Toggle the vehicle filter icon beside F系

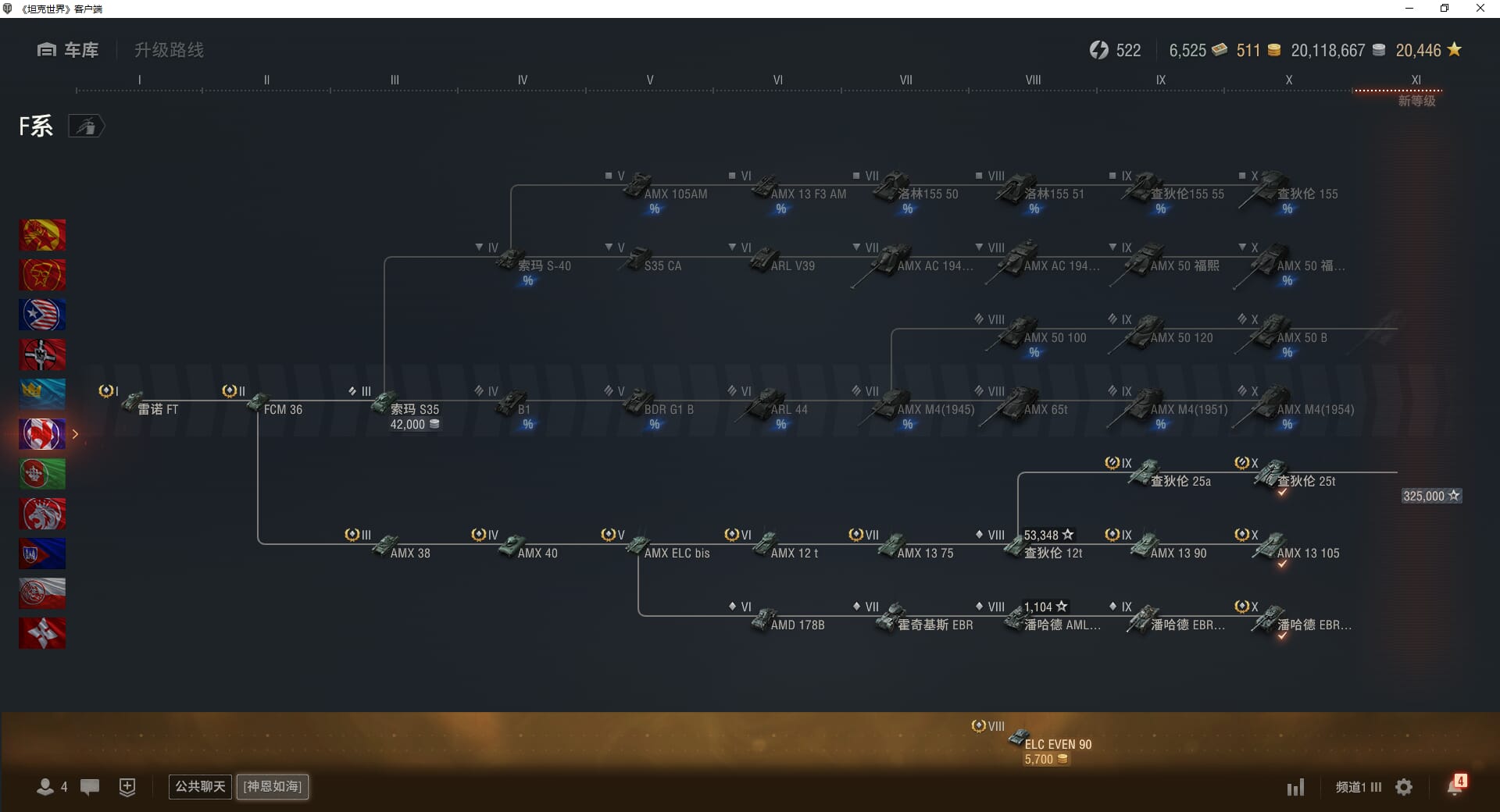(86, 126)
